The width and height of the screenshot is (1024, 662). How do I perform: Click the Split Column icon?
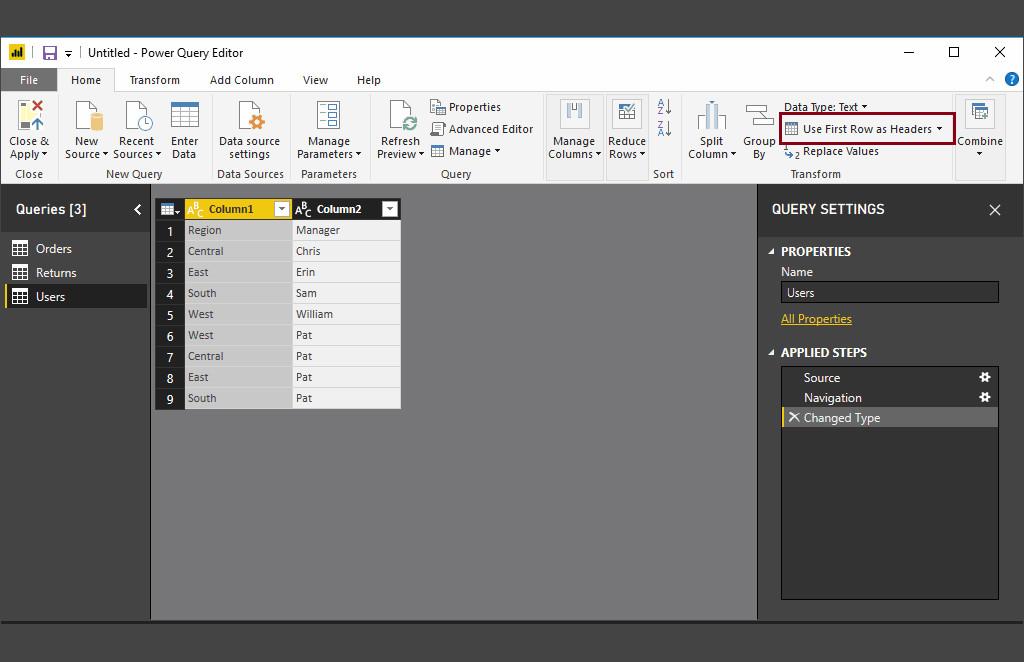[x=711, y=117]
